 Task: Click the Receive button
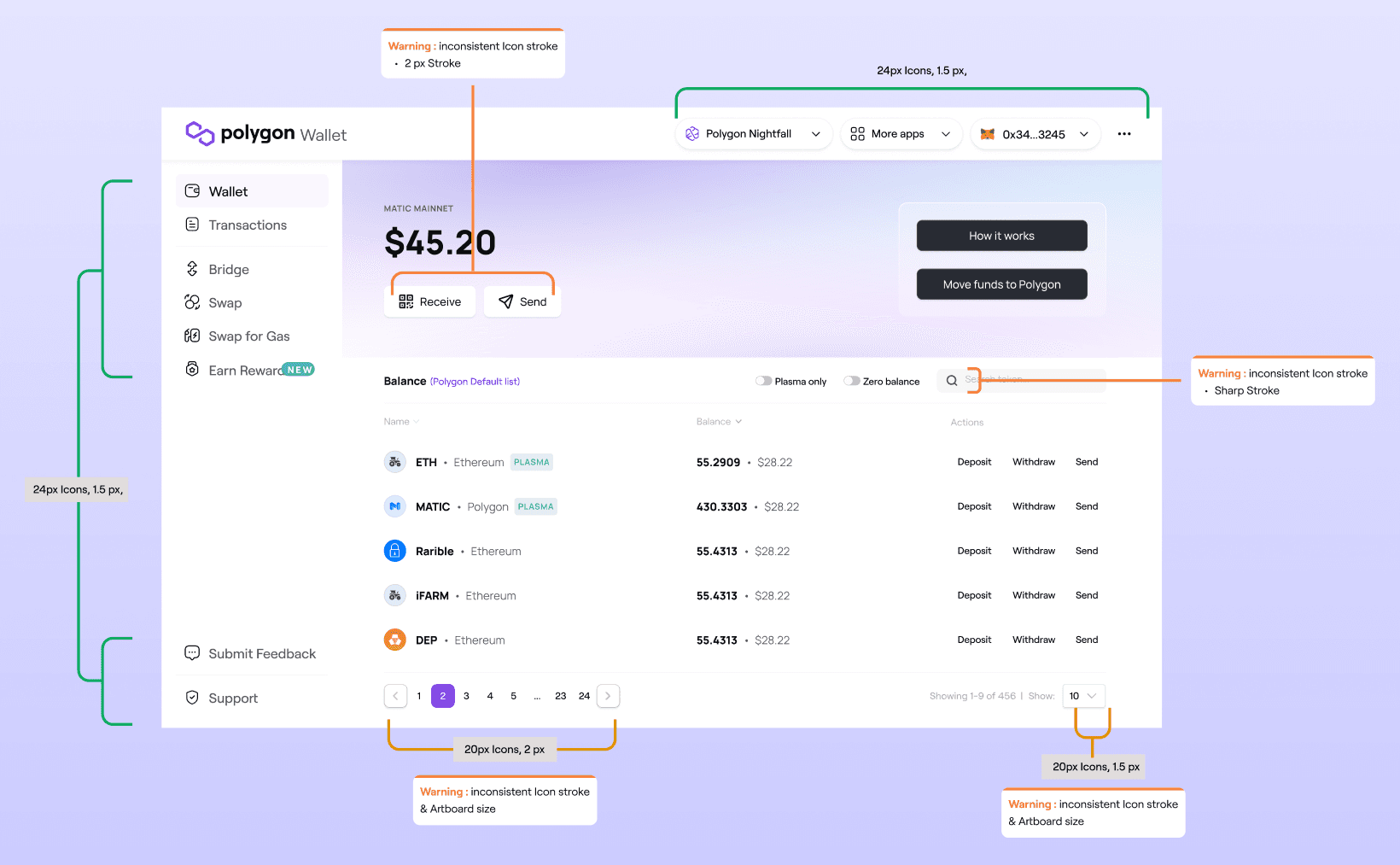point(429,301)
